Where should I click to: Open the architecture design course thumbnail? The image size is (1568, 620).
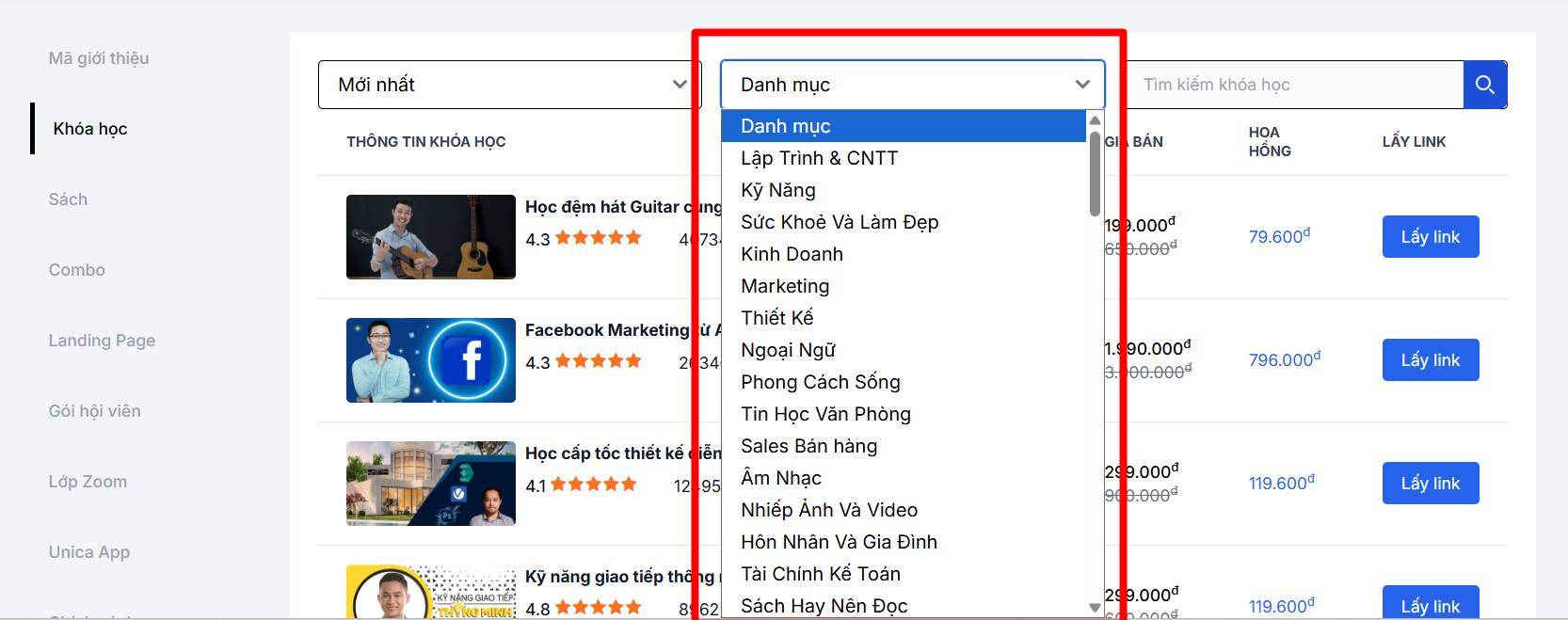(x=430, y=484)
